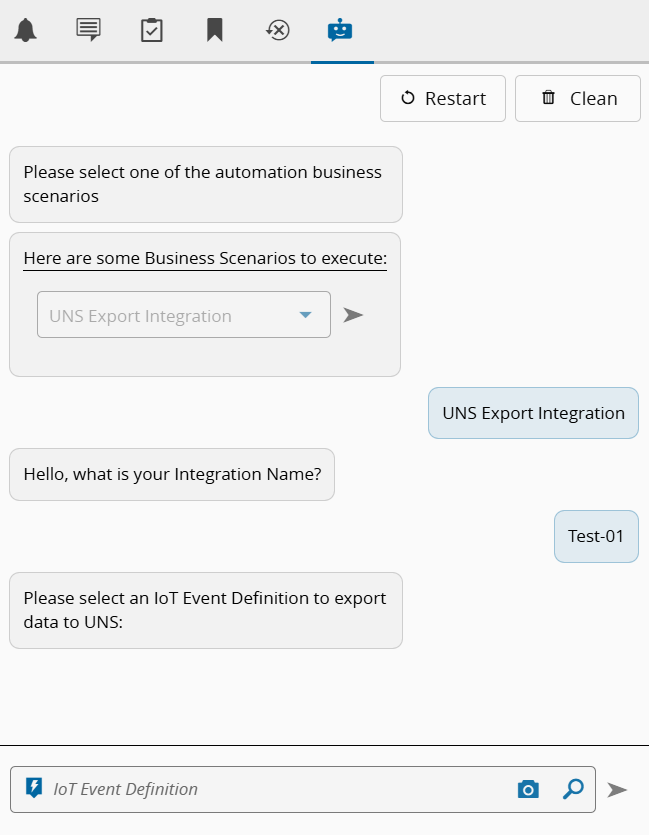Image resolution: width=649 pixels, height=835 pixels.
Task: Open the cancelled-history circle-X tab
Action: pyautogui.click(x=277, y=30)
